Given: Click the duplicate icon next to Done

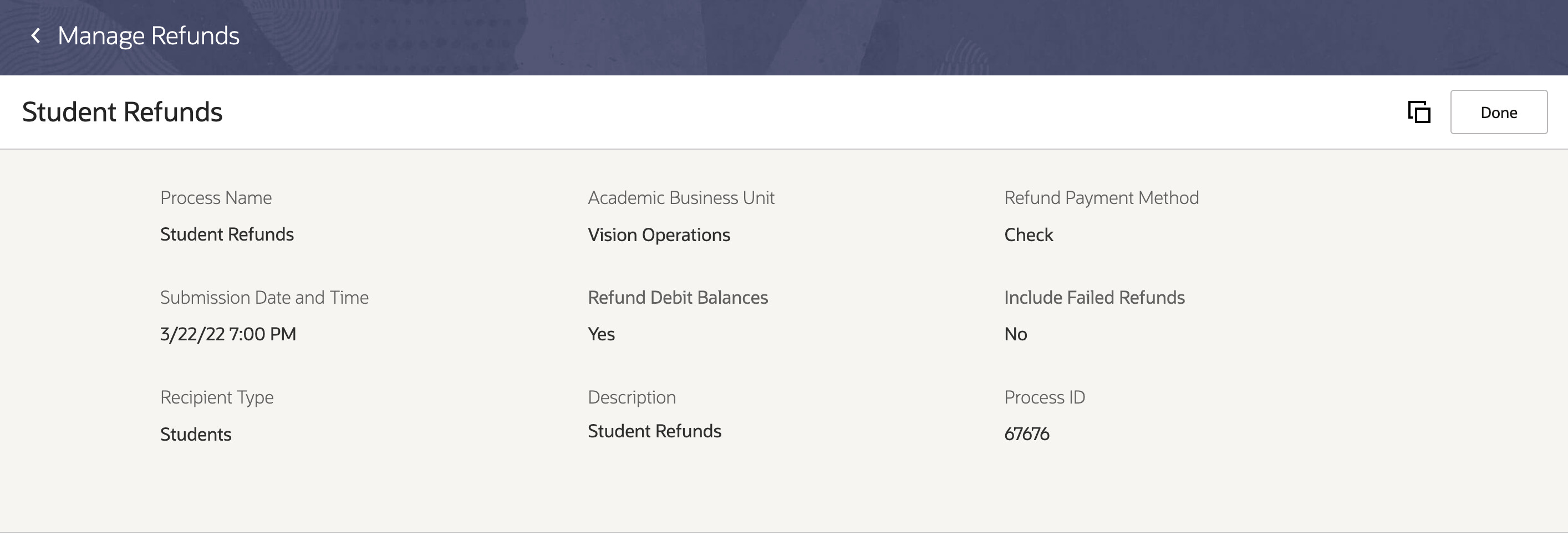Looking at the screenshot, I should [x=1419, y=113].
